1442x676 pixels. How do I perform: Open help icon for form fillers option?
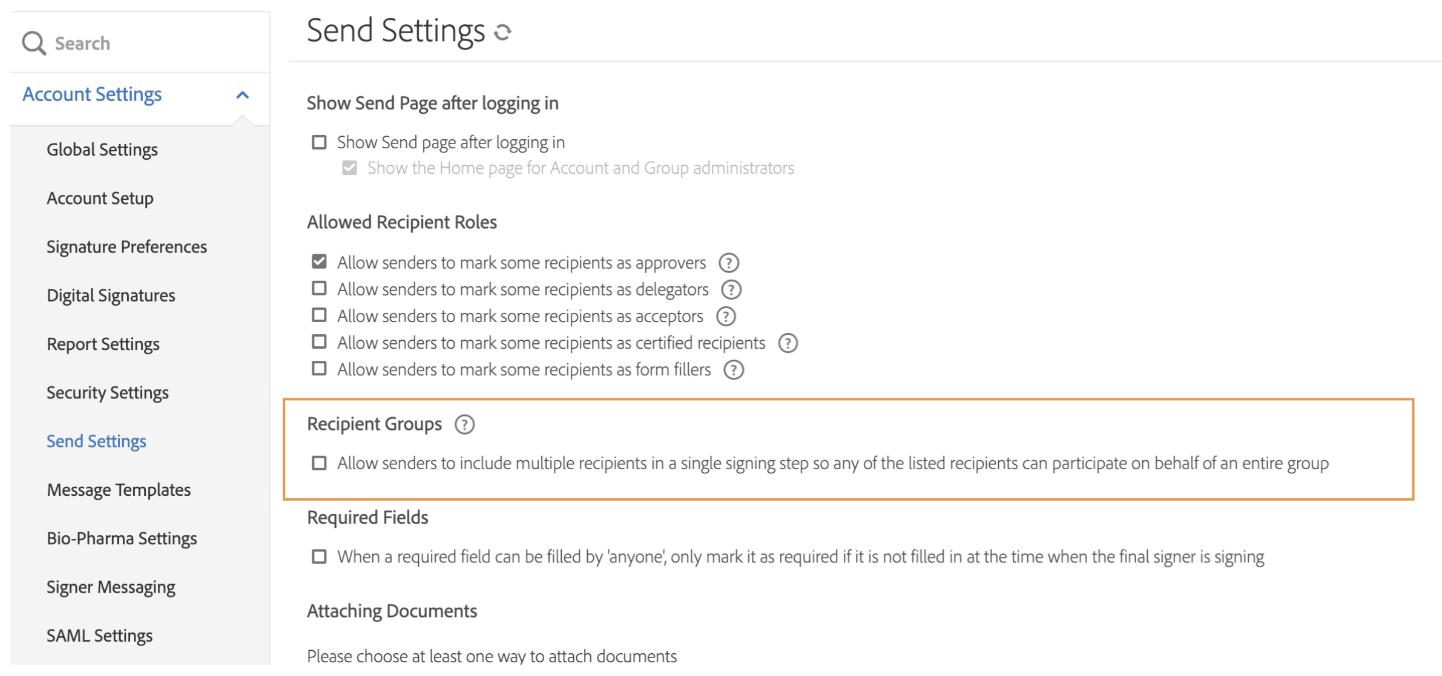point(734,370)
